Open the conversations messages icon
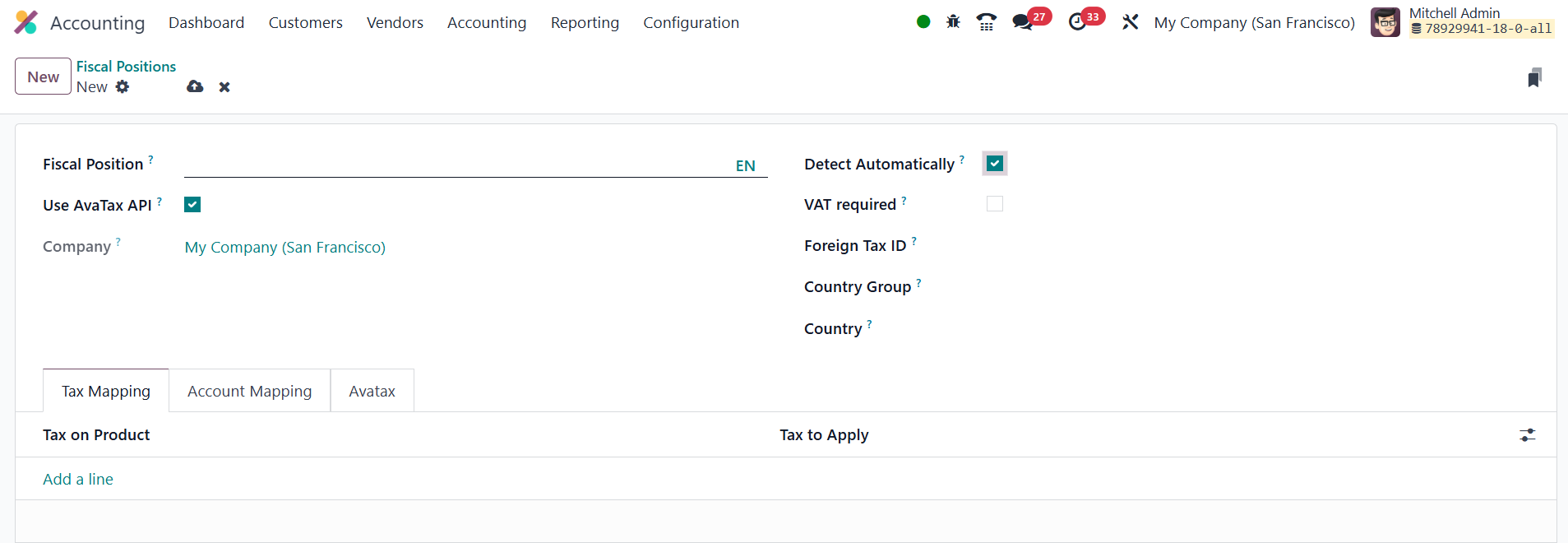The width and height of the screenshot is (1568, 543). (1022, 22)
